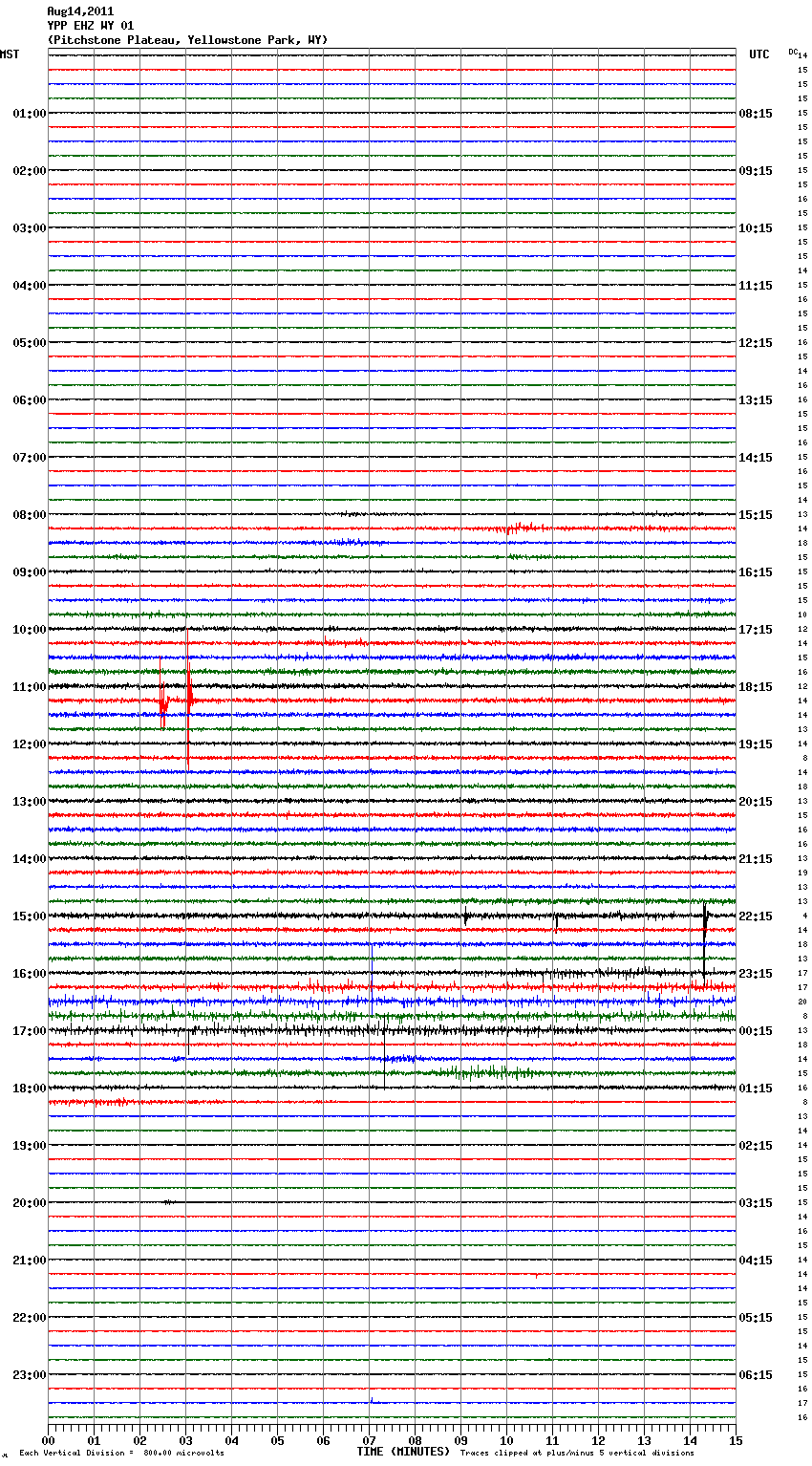Select the 14:00 MST time label
Screen dimensions: 812x1466
click(x=30, y=859)
